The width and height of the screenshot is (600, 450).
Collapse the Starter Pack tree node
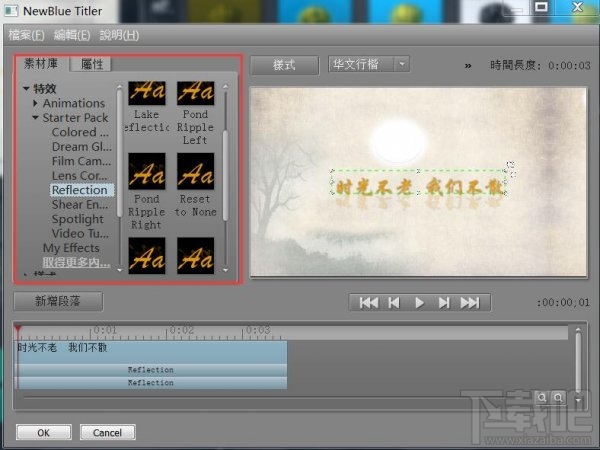[35, 117]
